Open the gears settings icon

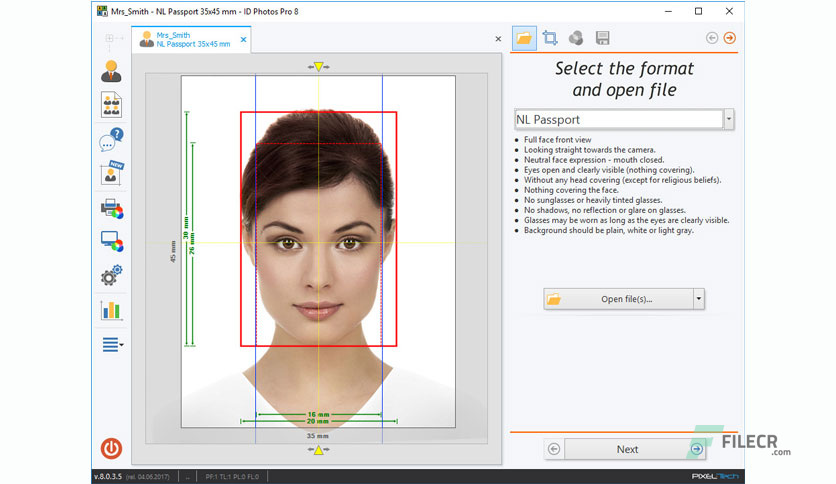[111, 275]
